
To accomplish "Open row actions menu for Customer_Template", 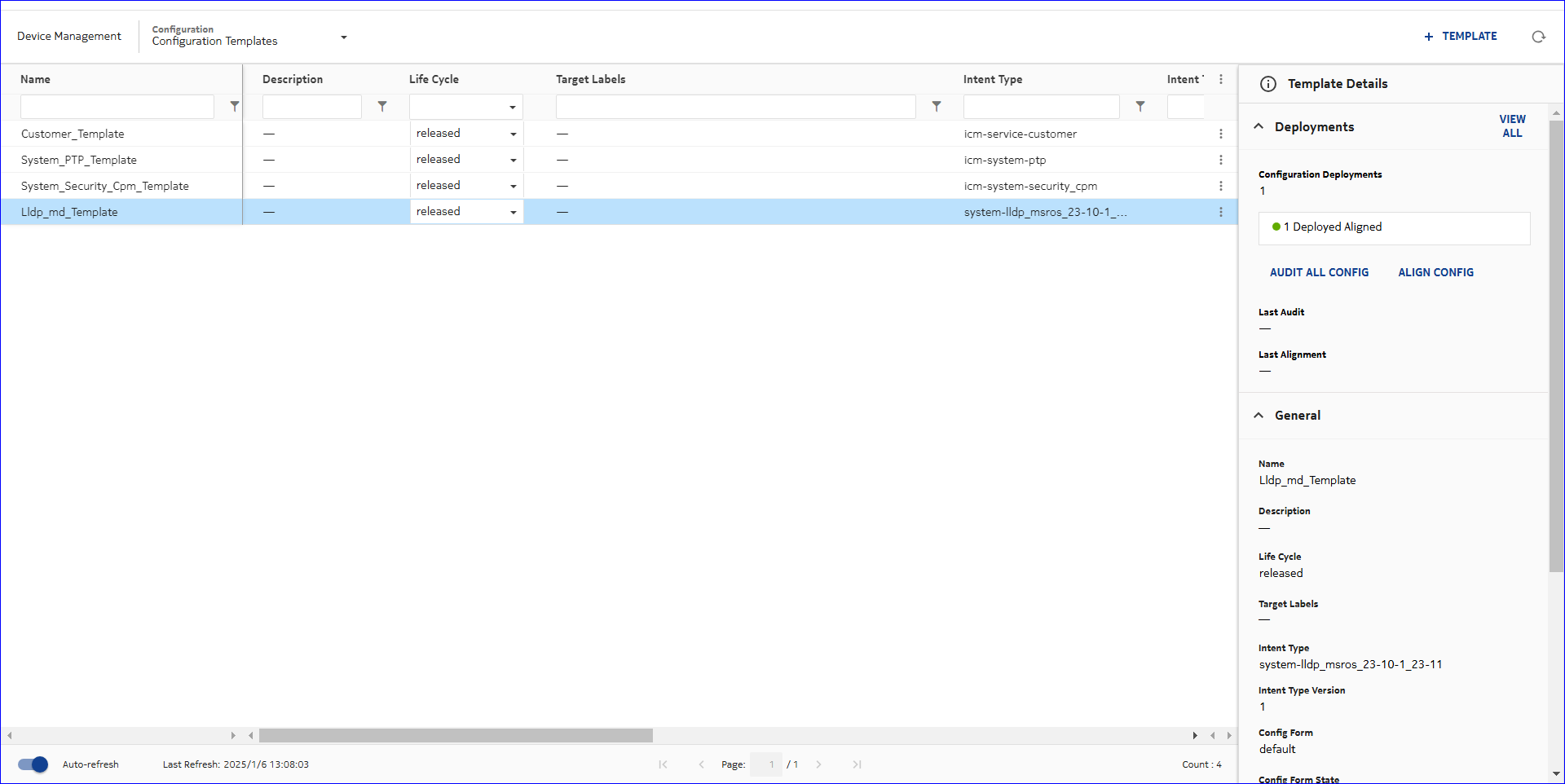I will (x=1221, y=134).
